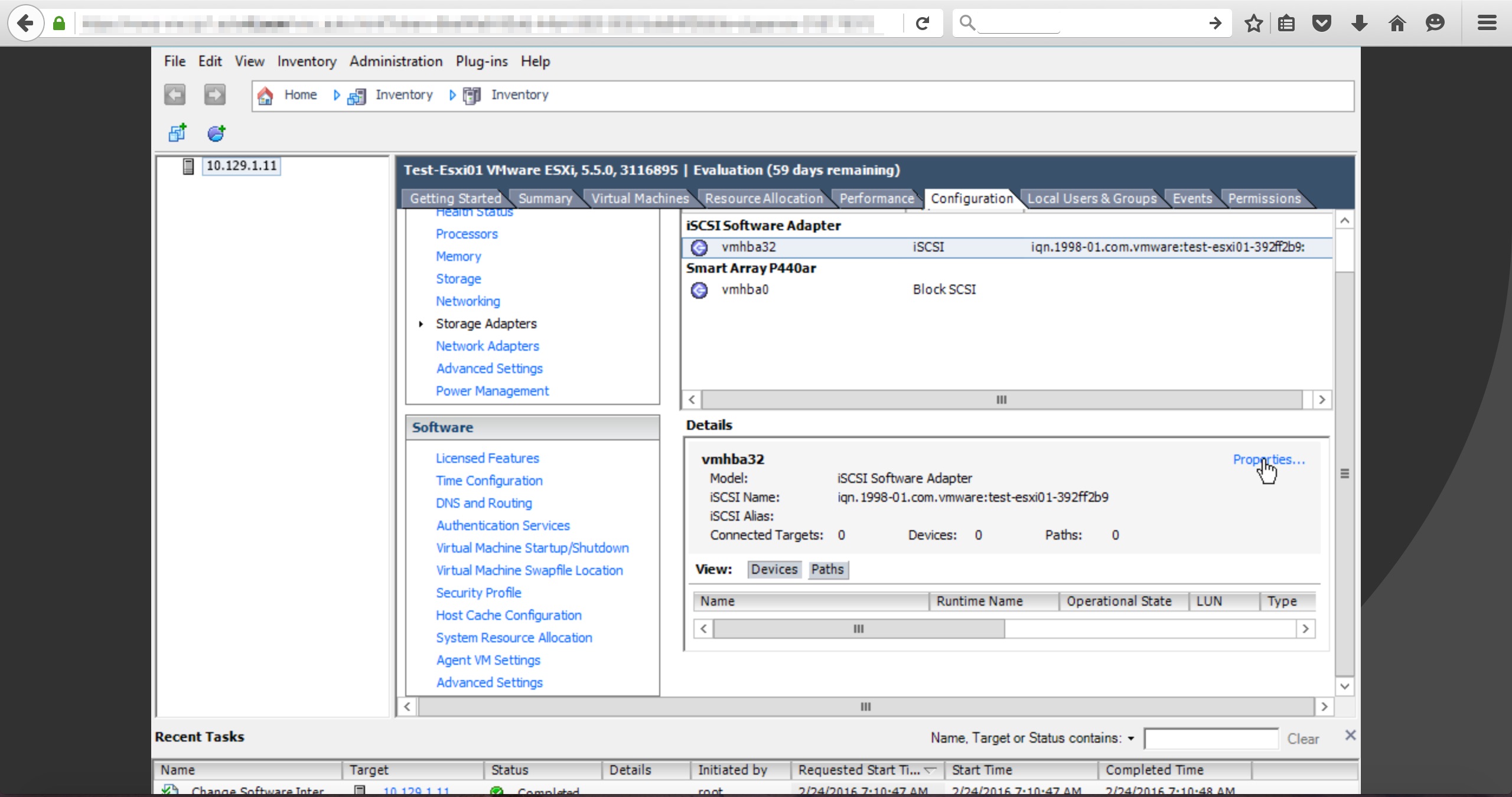Viewport: 1512px width, 797px height.
Task: Click browser reload page icon
Action: point(923,24)
